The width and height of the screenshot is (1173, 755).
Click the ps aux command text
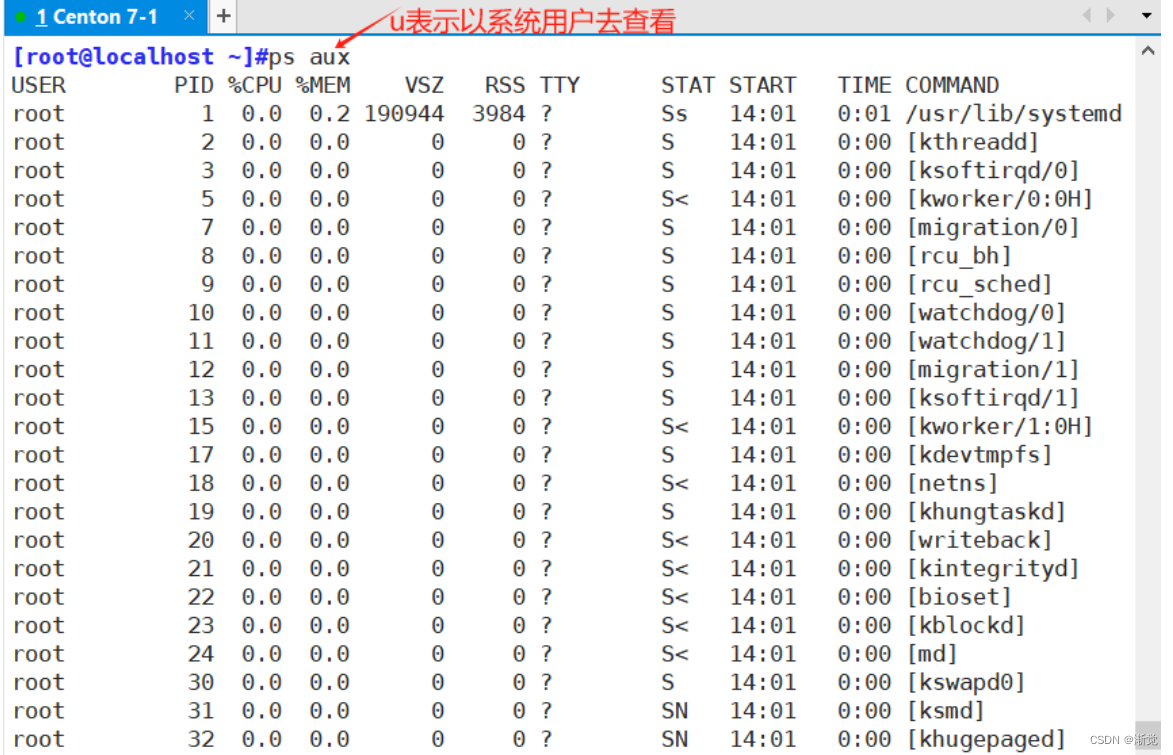(x=307, y=57)
